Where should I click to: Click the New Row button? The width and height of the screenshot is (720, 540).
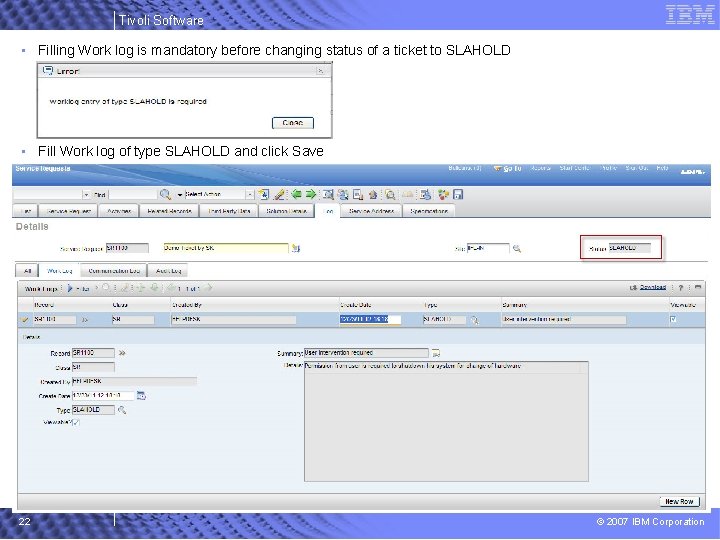tap(679, 501)
